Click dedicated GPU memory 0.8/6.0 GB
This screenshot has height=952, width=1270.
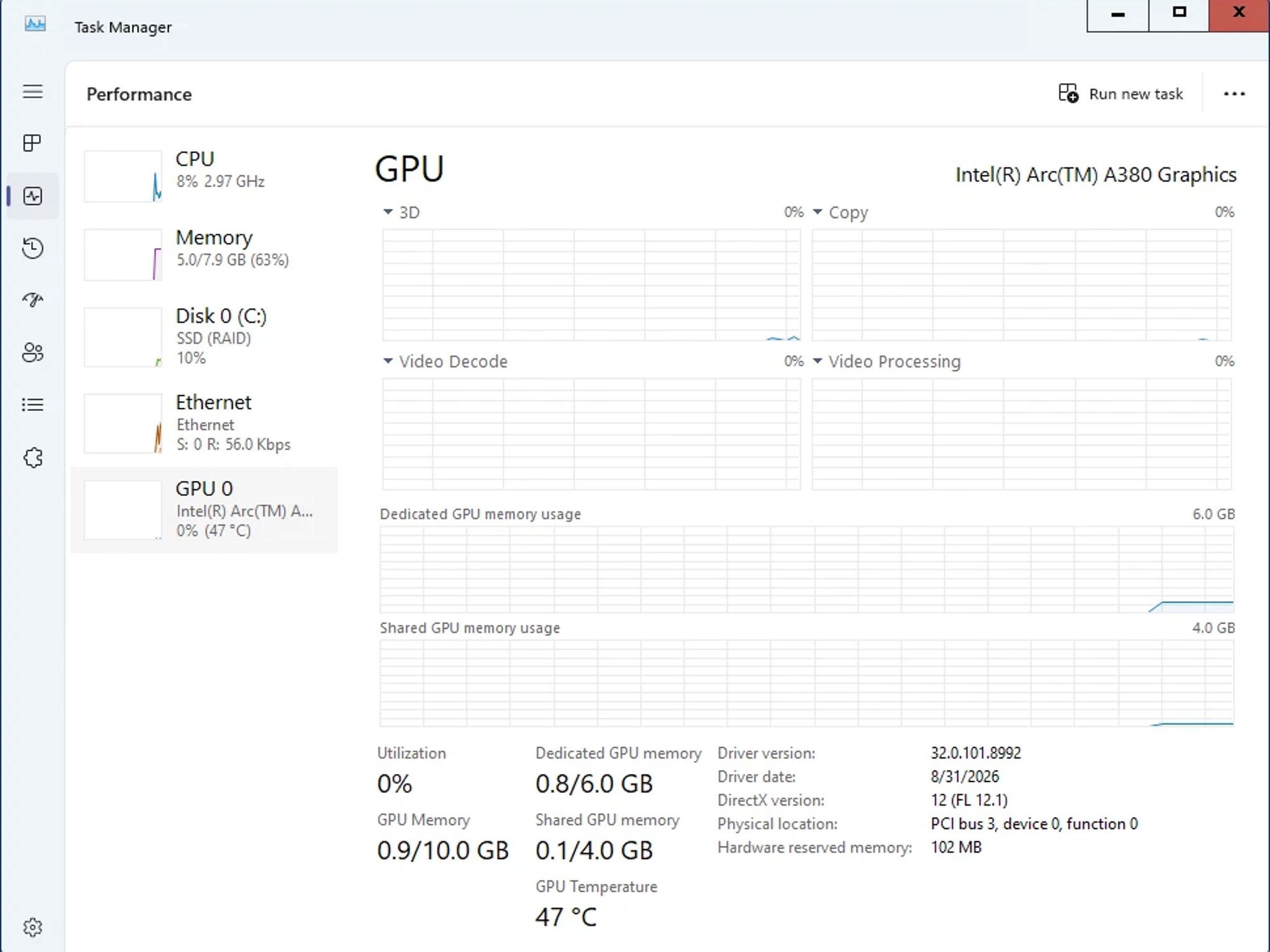tap(594, 784)
